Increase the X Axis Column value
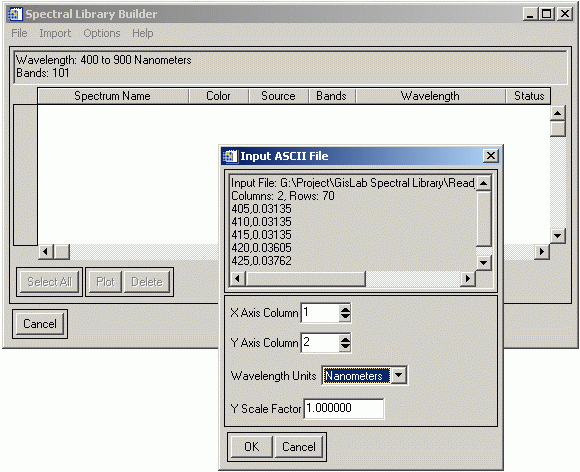Viewport: 580px width, 472px height. click(x=345, y=309)
